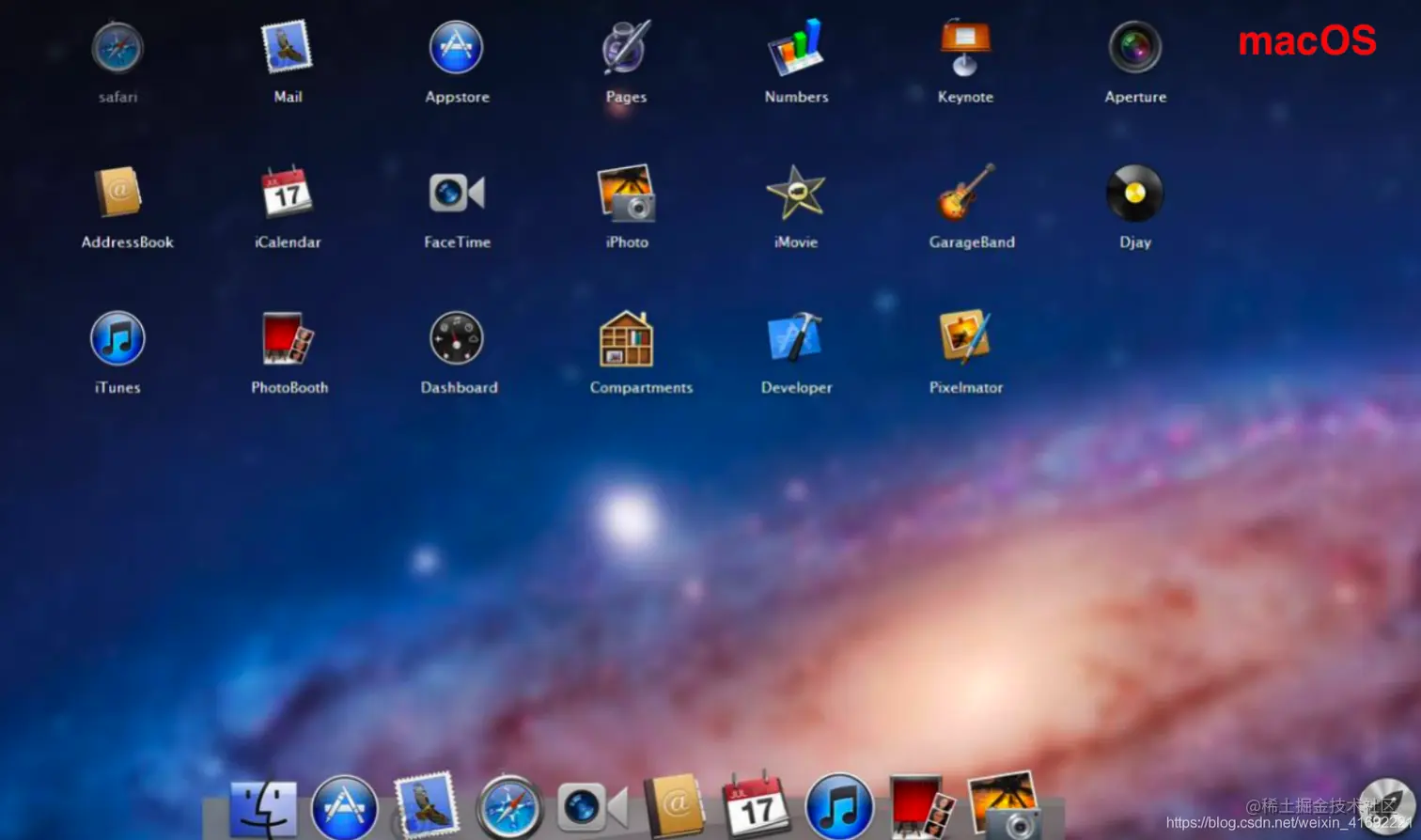Open the Appstore icon in the grid

click(x=456, y=47)
